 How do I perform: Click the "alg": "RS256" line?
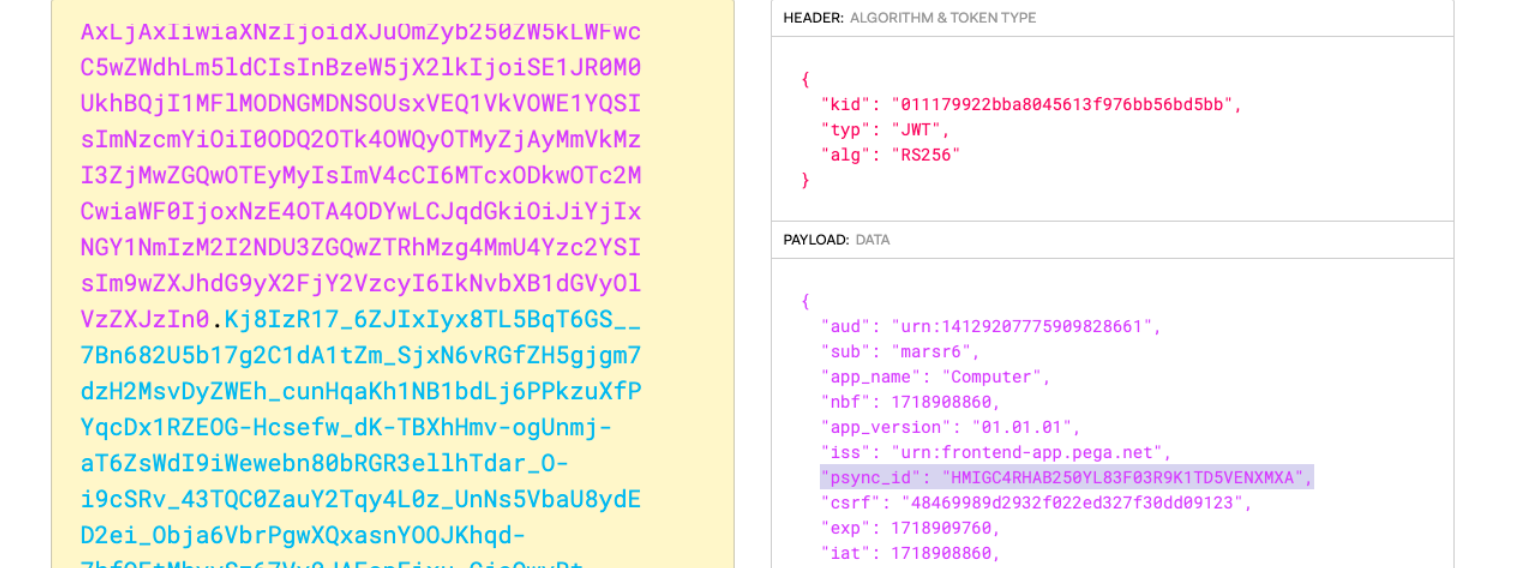890,155
